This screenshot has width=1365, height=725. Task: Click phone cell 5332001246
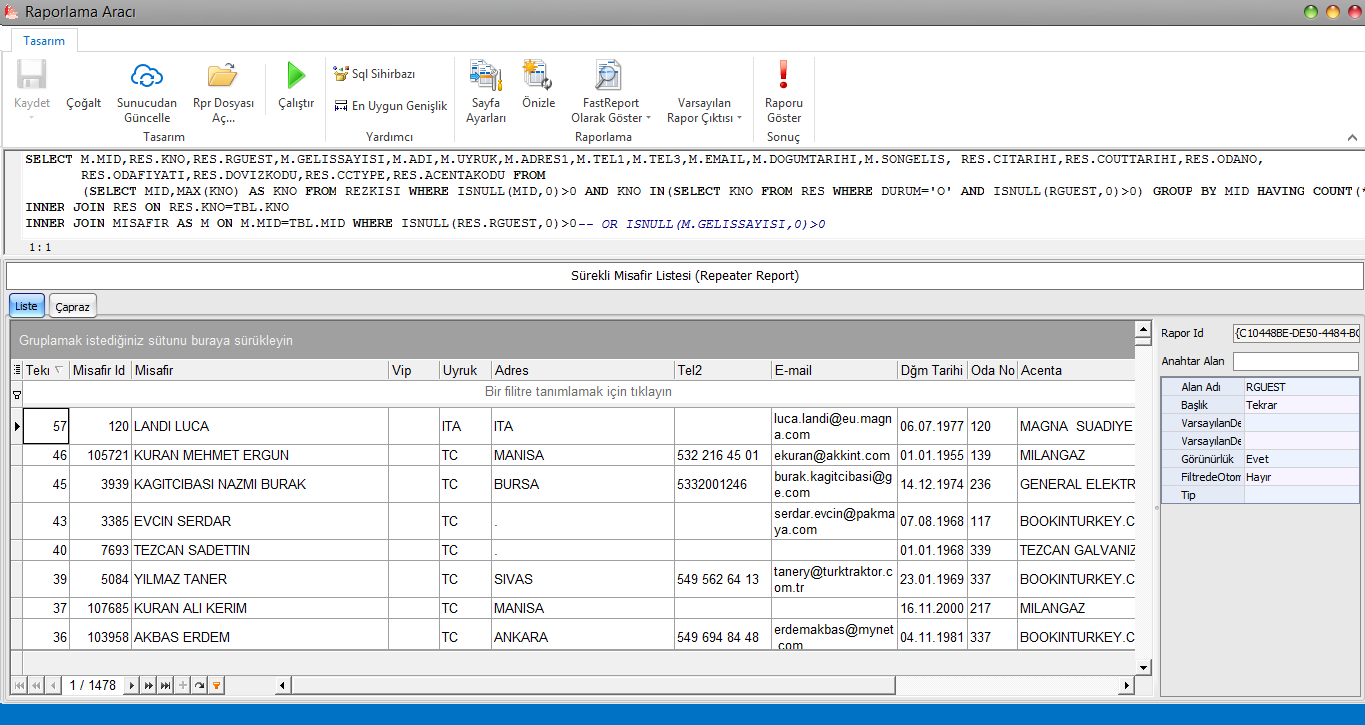pos(722,484)
